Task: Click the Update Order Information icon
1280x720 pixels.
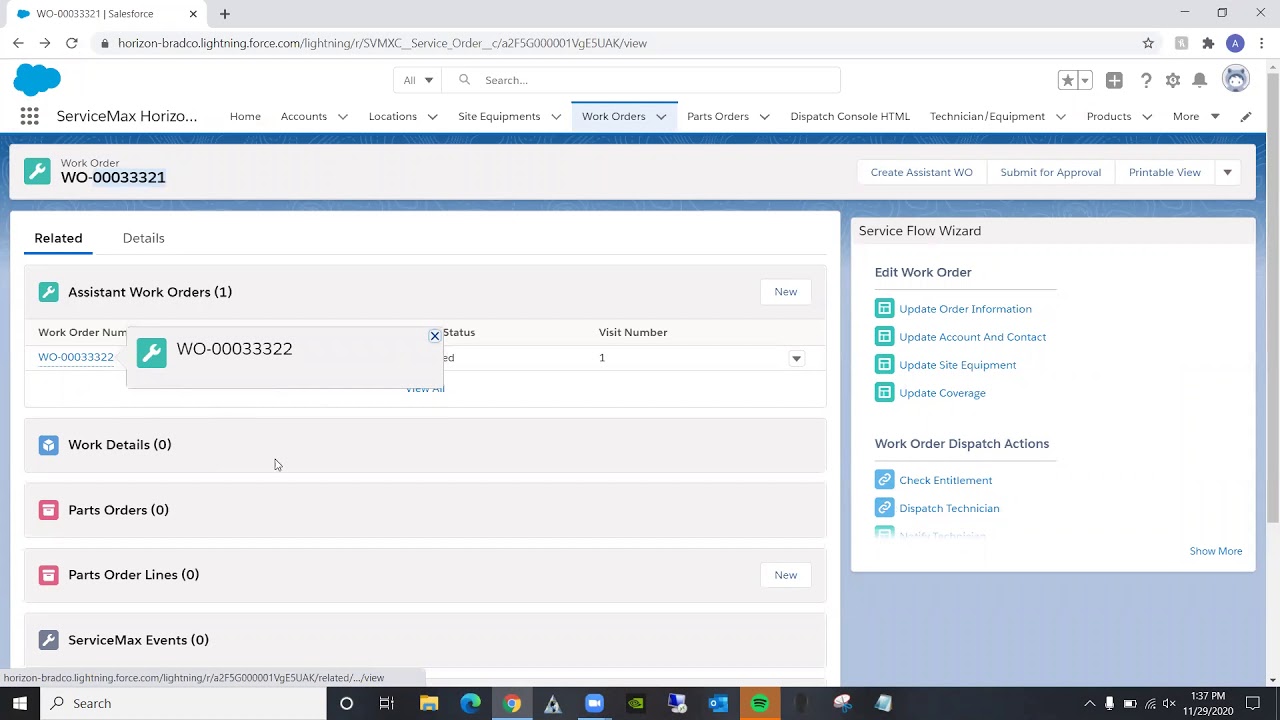Action: pyautogui.click(x=884, y=308)
